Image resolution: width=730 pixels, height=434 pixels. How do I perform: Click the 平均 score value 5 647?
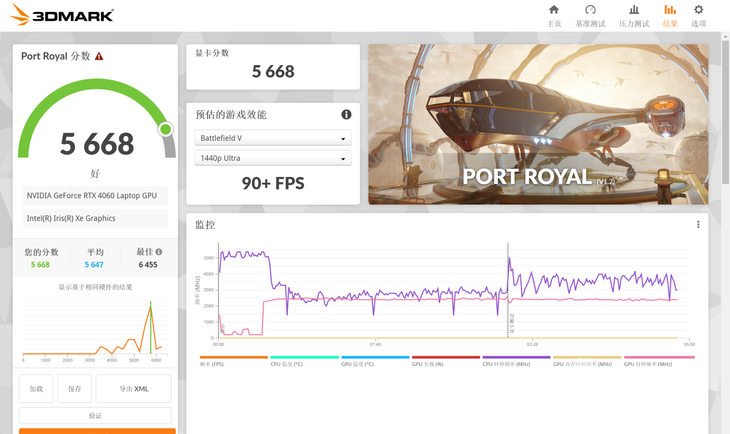(94, 264)
